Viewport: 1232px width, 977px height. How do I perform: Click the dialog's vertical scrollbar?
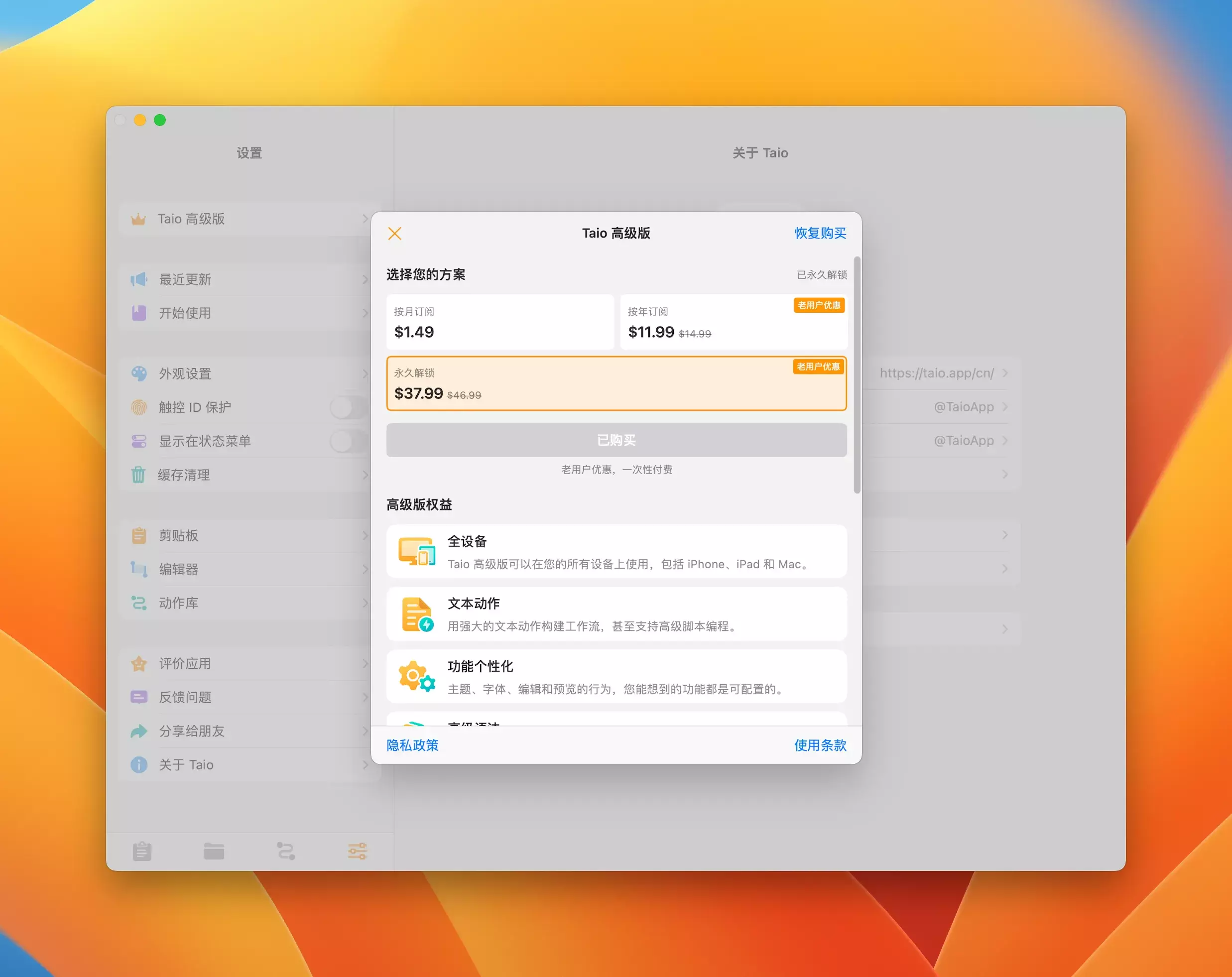click(857, 374)
